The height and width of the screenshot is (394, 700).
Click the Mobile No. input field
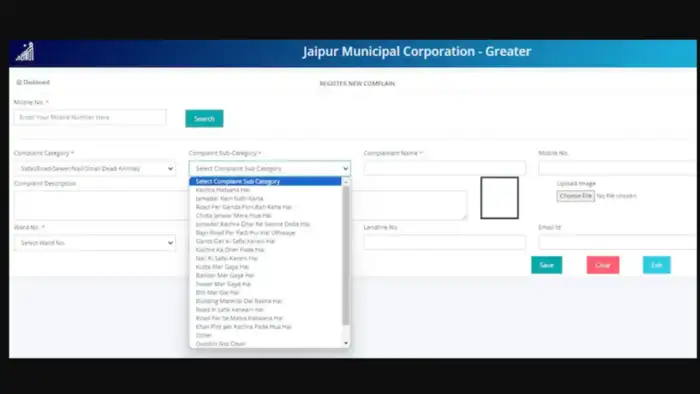coord(90,117)
